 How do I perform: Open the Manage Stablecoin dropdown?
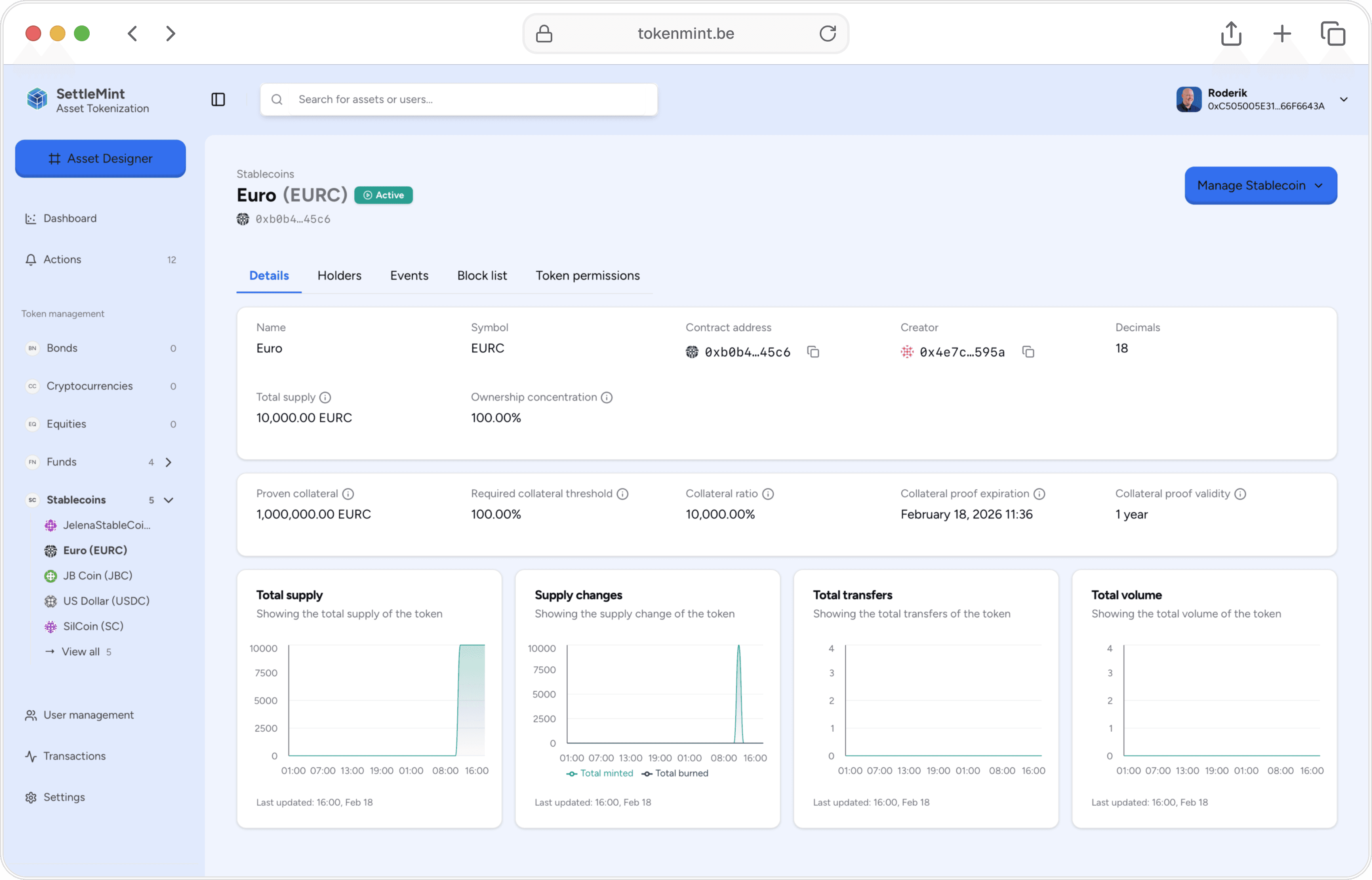tap(1260, 185)
